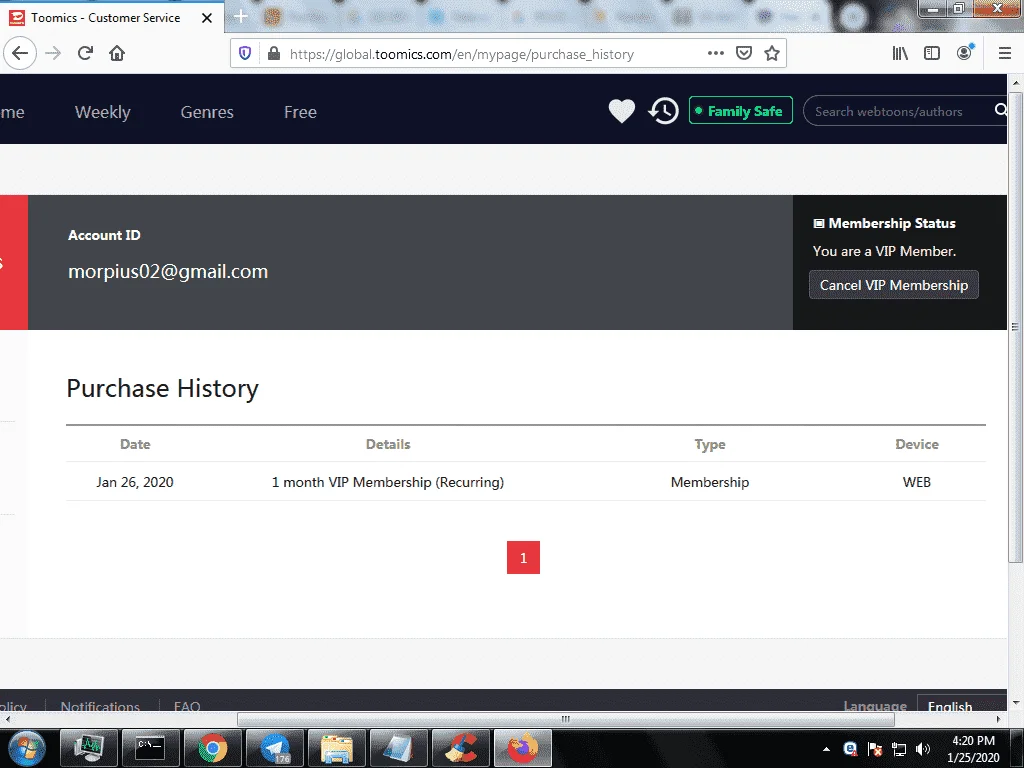Click the Device column header
Image resolution: width=1024 pixels, height=768 pixels.
pyautogui.click(x=917, y=444)
